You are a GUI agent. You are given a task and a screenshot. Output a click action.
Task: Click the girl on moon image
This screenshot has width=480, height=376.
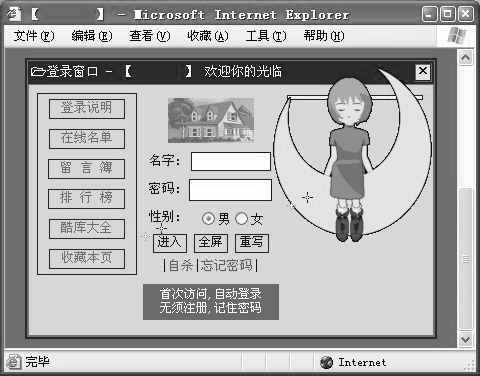352,155
